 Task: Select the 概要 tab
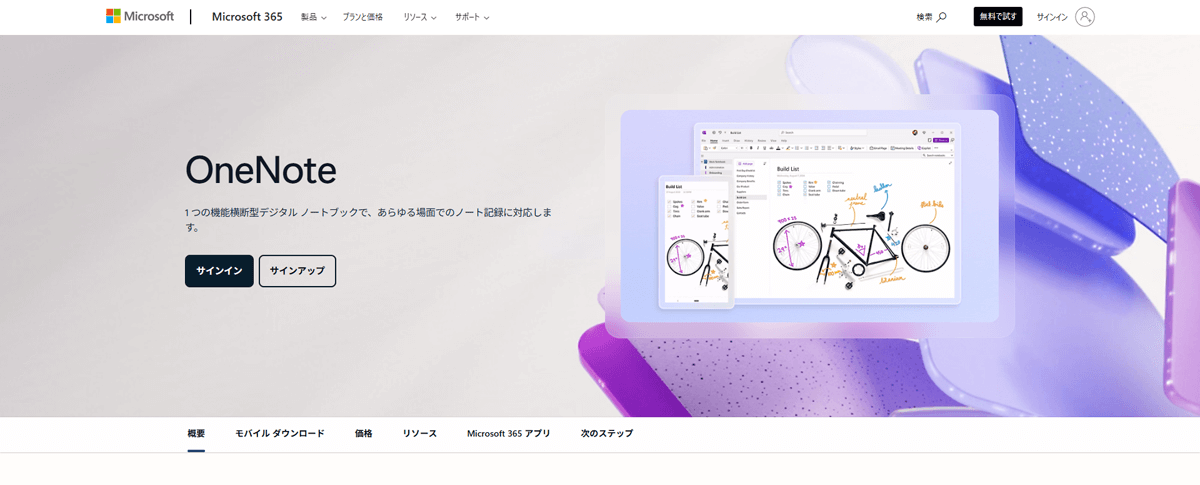[x=196, y=433]
